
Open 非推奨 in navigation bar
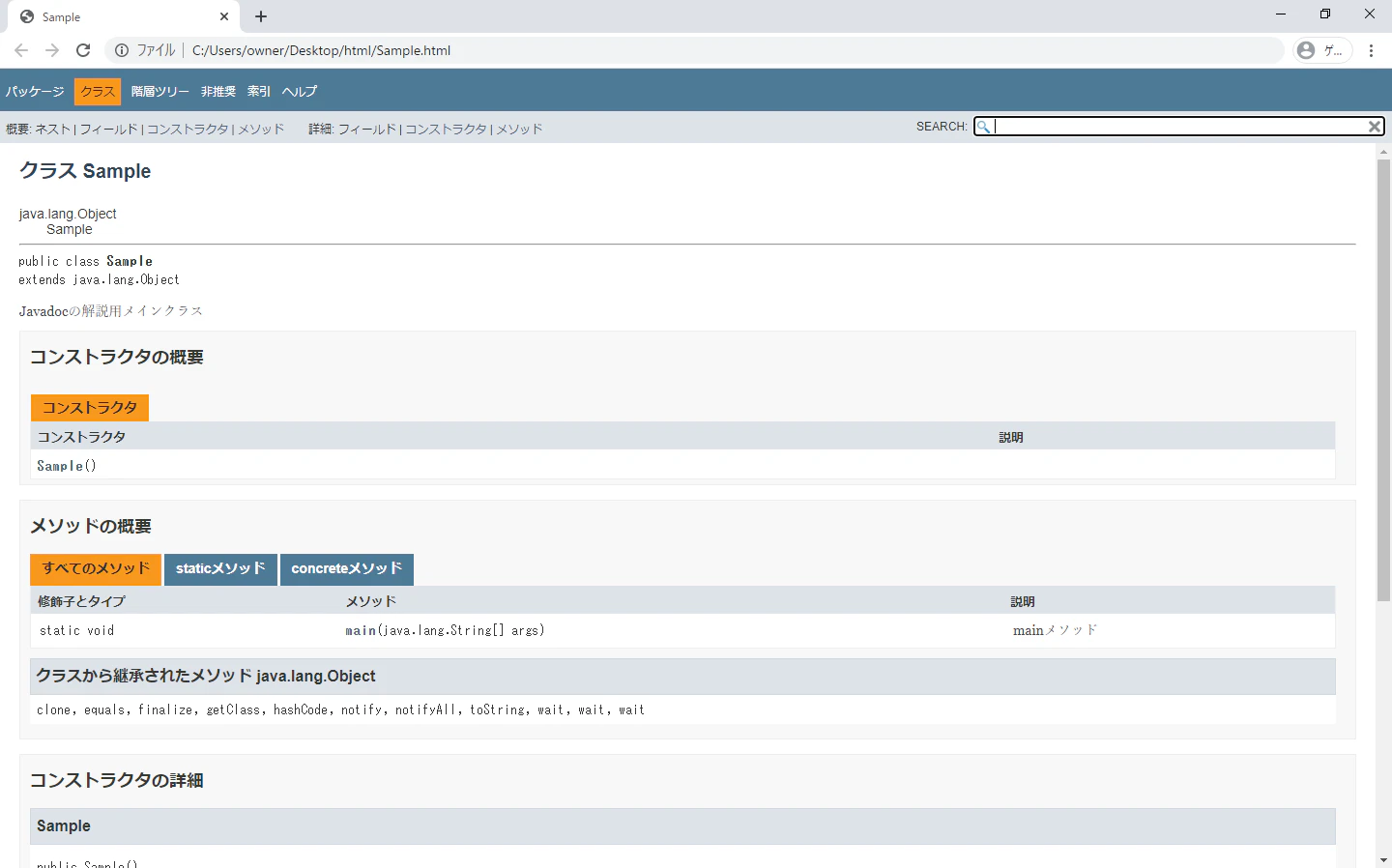point(218,92)
